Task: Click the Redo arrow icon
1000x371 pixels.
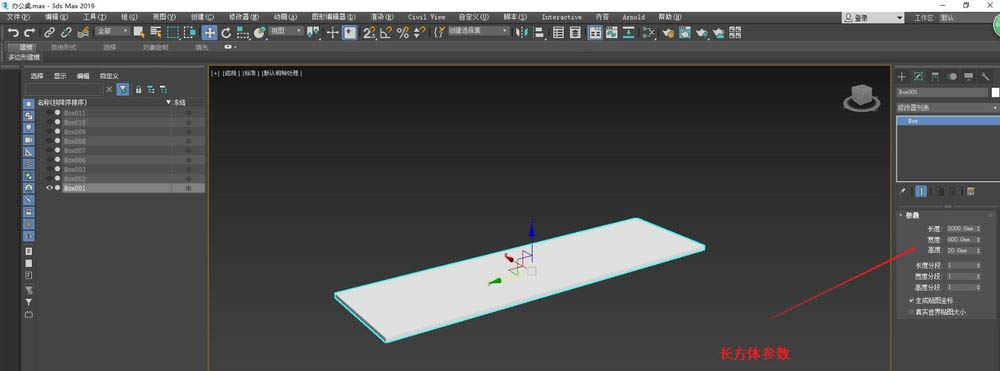Action: click(x=29, y=33)
